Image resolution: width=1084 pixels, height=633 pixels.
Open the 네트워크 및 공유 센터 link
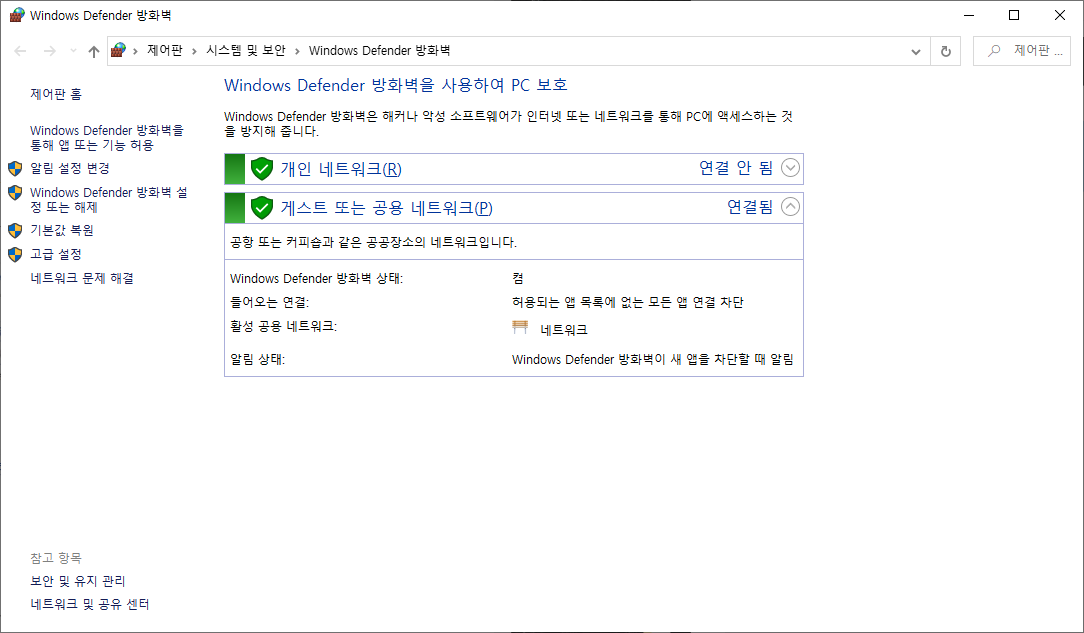tap(90, 604)
